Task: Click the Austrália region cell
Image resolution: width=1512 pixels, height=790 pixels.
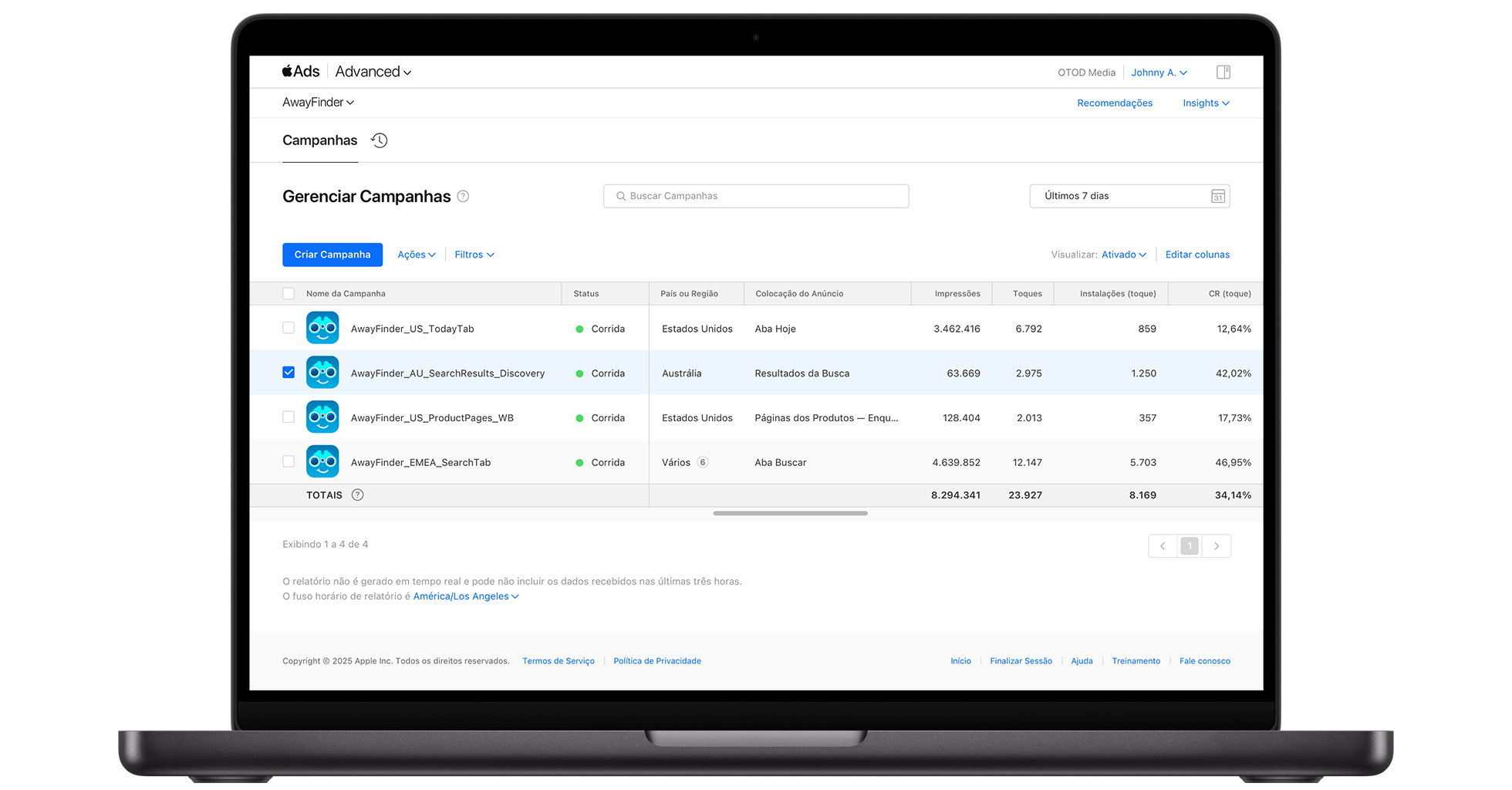Action: [x=681, y=373]
